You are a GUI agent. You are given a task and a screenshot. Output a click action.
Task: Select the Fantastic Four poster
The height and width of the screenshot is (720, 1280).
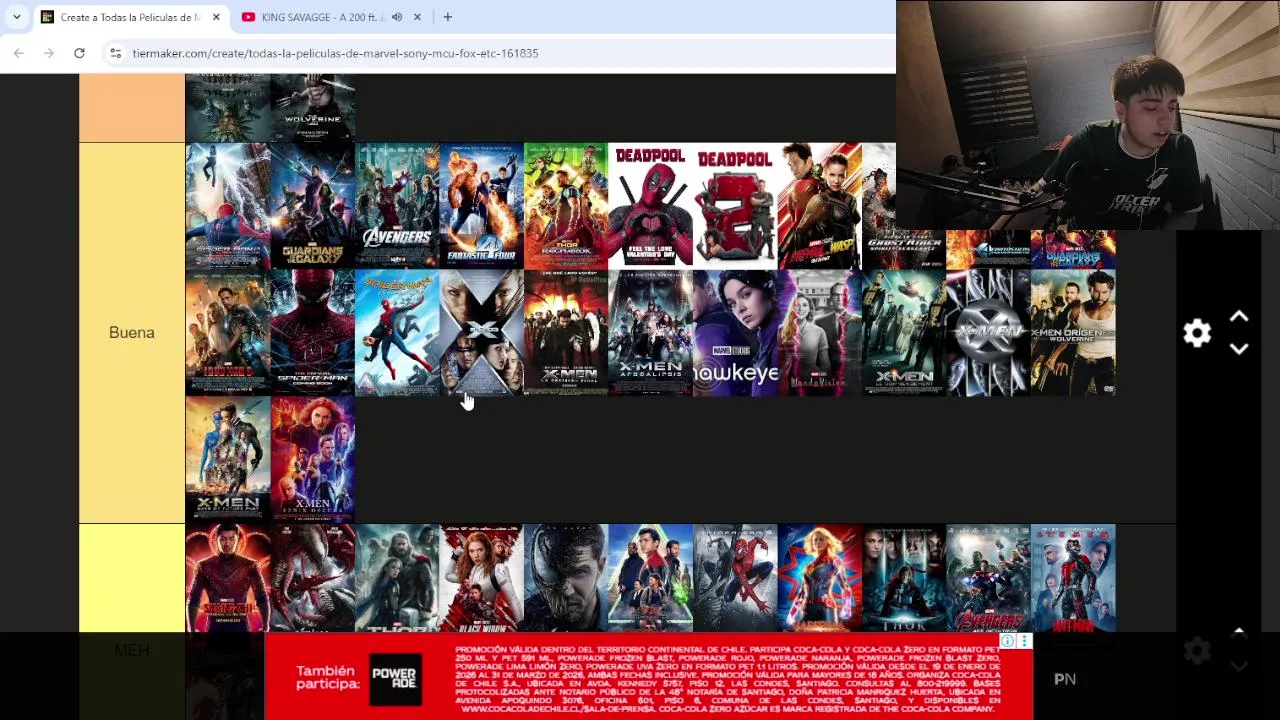click(x=481, y=206)
